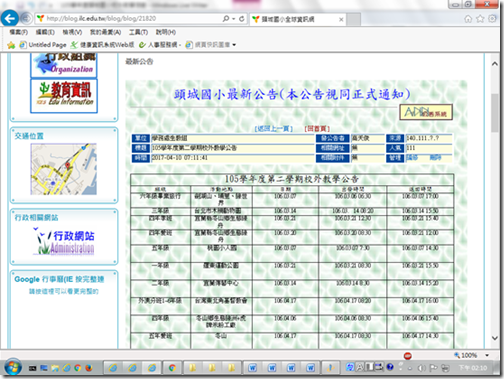Open the Favorites star icon at top right
504x379 pixels.
480,19
